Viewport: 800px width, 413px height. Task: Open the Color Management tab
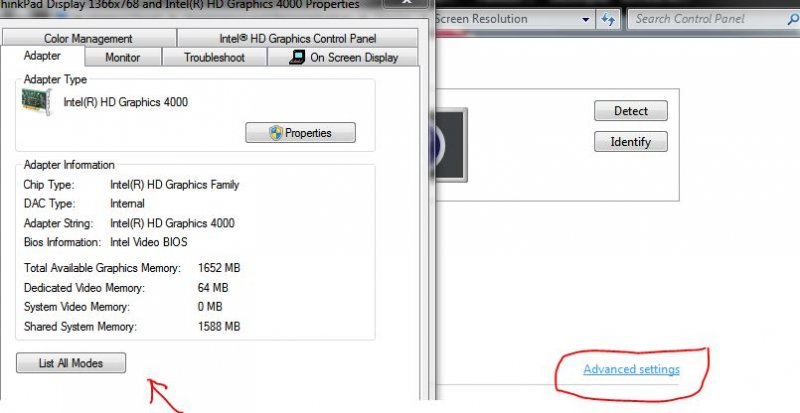[x=89, y=38]
